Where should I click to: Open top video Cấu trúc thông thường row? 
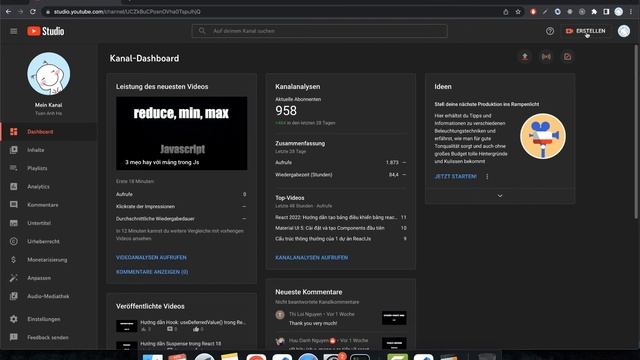point(341,239)
